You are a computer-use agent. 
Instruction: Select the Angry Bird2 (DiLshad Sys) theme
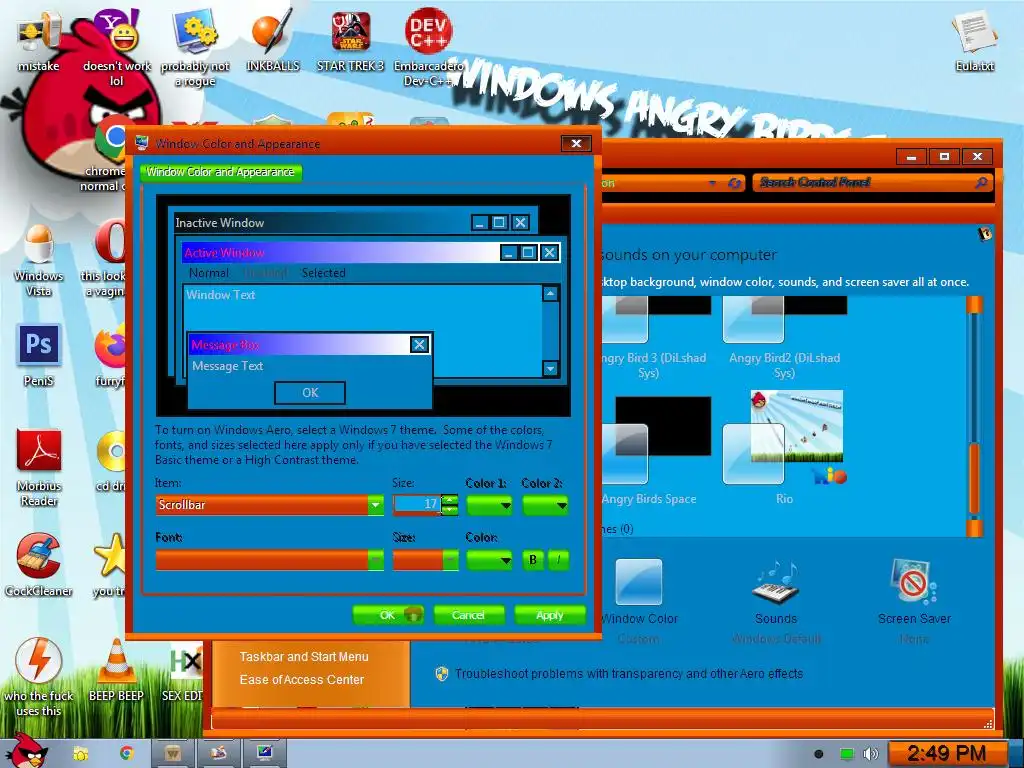pyautogui.click(x=784, y=338)
